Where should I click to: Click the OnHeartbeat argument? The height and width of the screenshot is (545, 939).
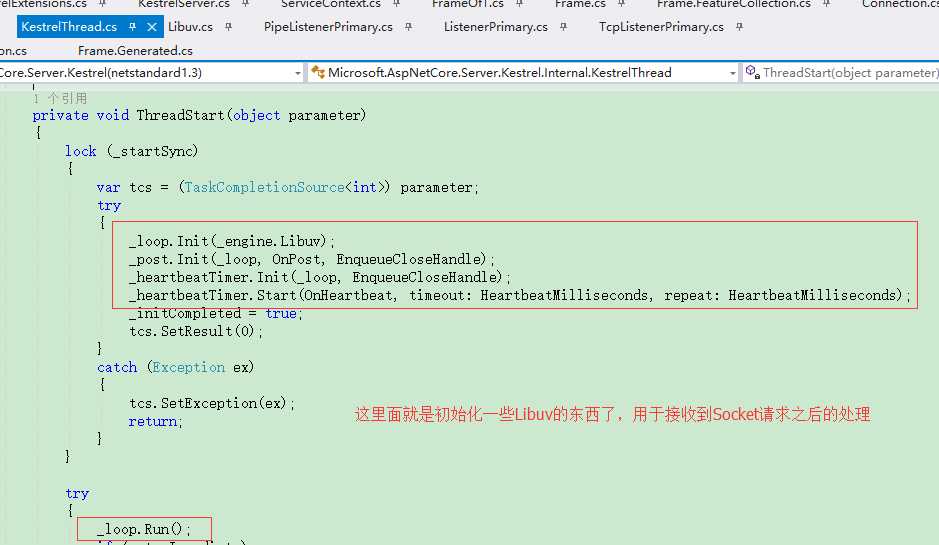349,295
